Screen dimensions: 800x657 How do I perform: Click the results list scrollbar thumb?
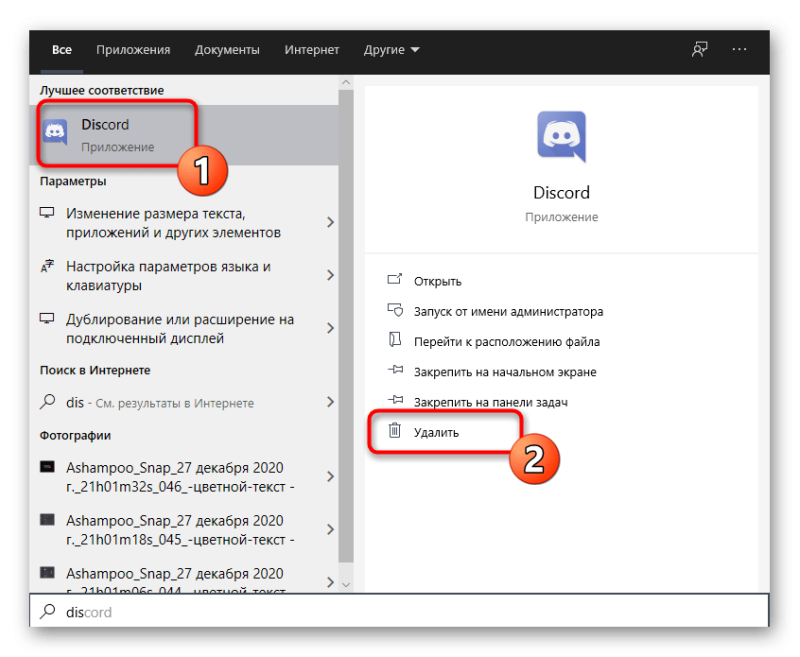tap(346, 326)
